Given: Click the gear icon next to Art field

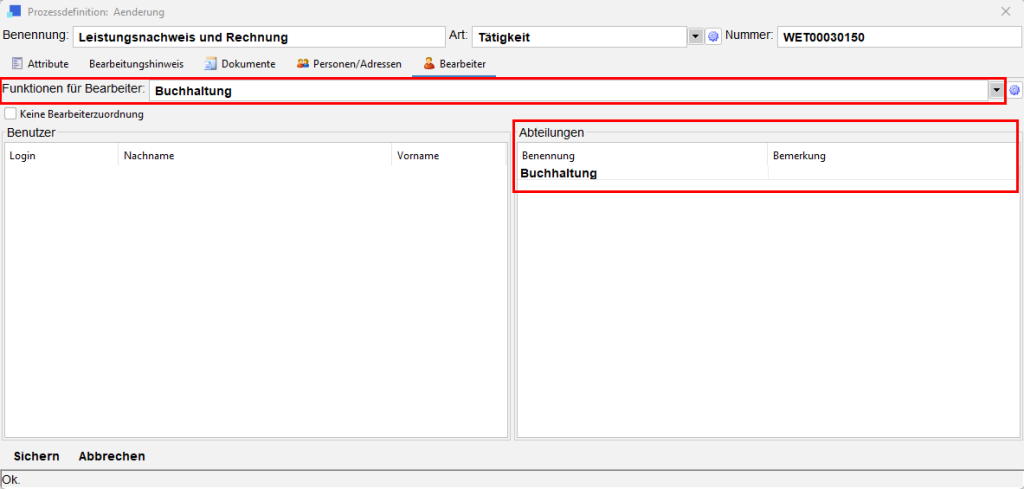Looking at the screenshot, I should pyautogui.click(x=713, y=37).
